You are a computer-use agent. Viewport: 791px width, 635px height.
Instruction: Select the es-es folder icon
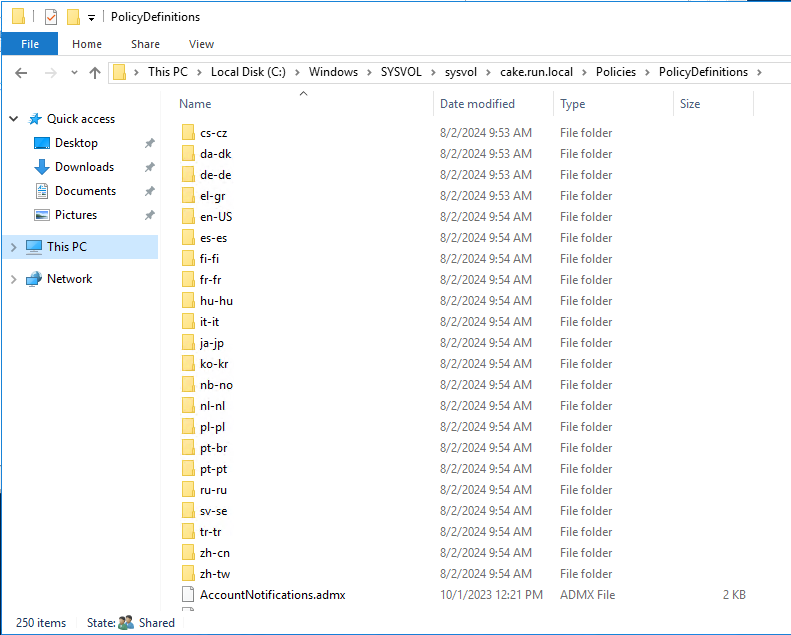click(188, 238)
